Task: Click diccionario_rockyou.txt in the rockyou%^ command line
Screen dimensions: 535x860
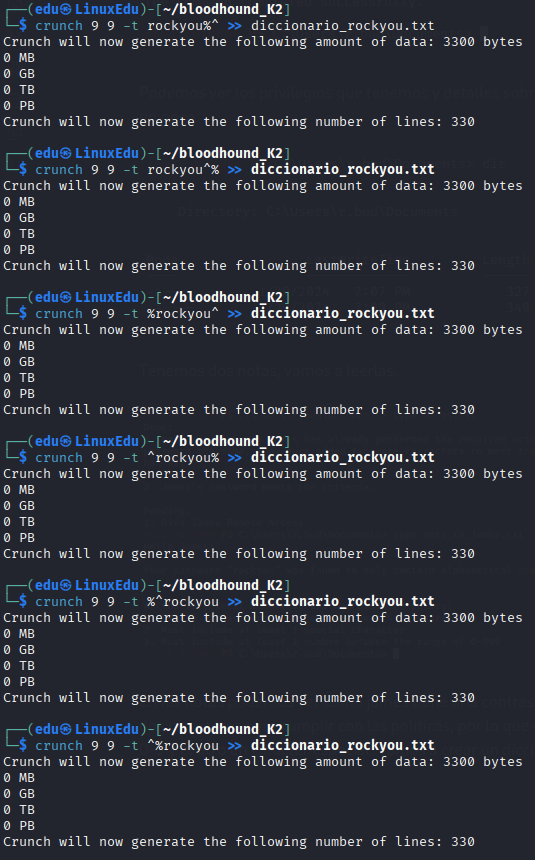Action: coord(342,26)
